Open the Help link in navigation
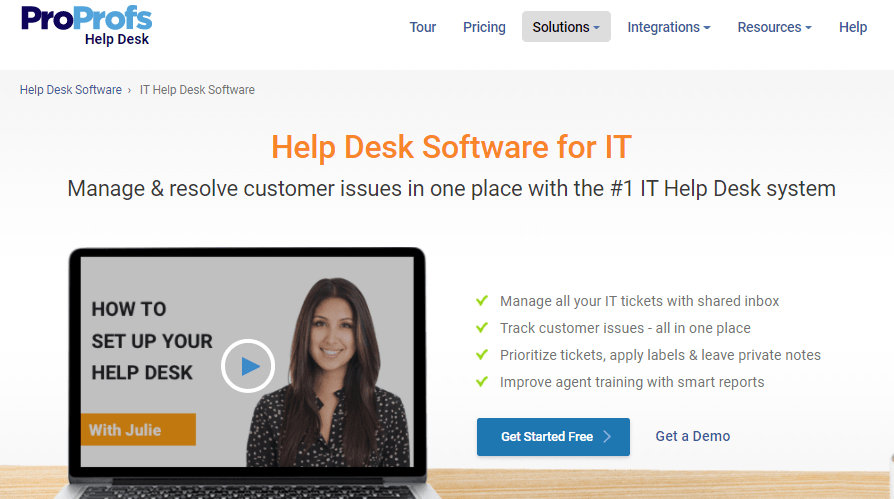Image resolution: width=894 pixels, height=499 pixels. tap(853, 27)
